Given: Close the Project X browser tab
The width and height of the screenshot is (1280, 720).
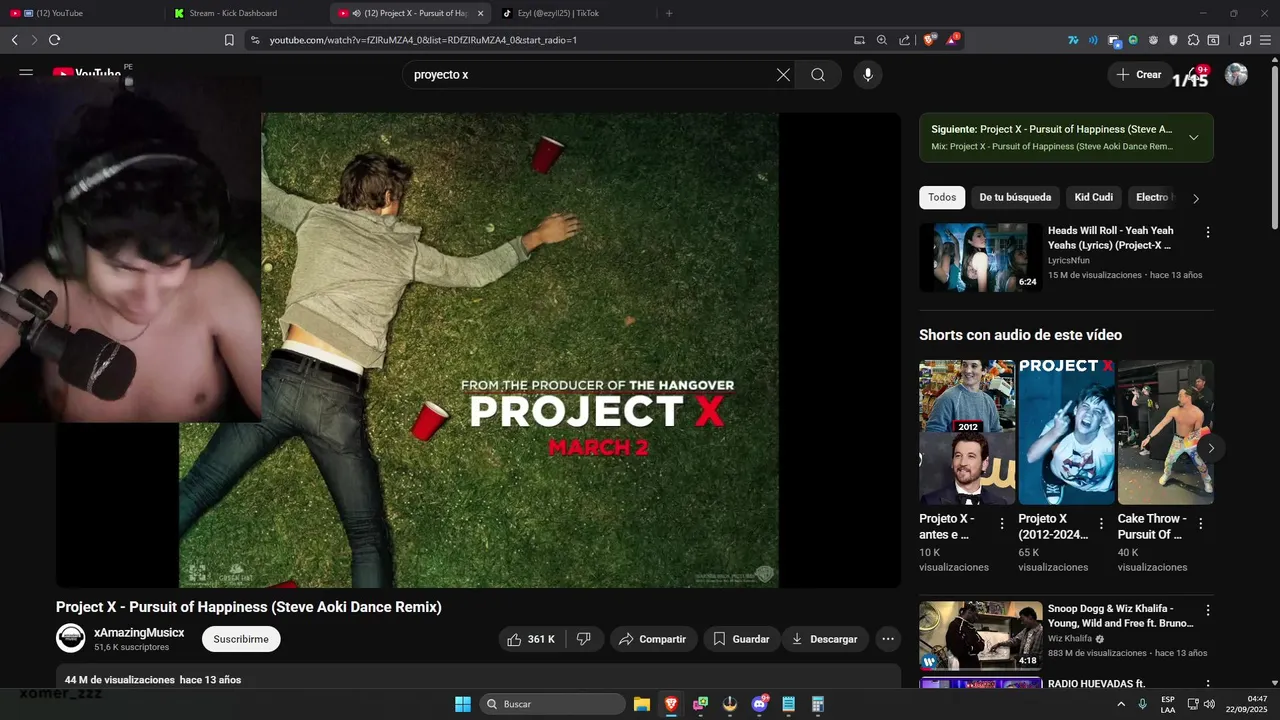Looking at the screenshot, I should coord(480,13).
